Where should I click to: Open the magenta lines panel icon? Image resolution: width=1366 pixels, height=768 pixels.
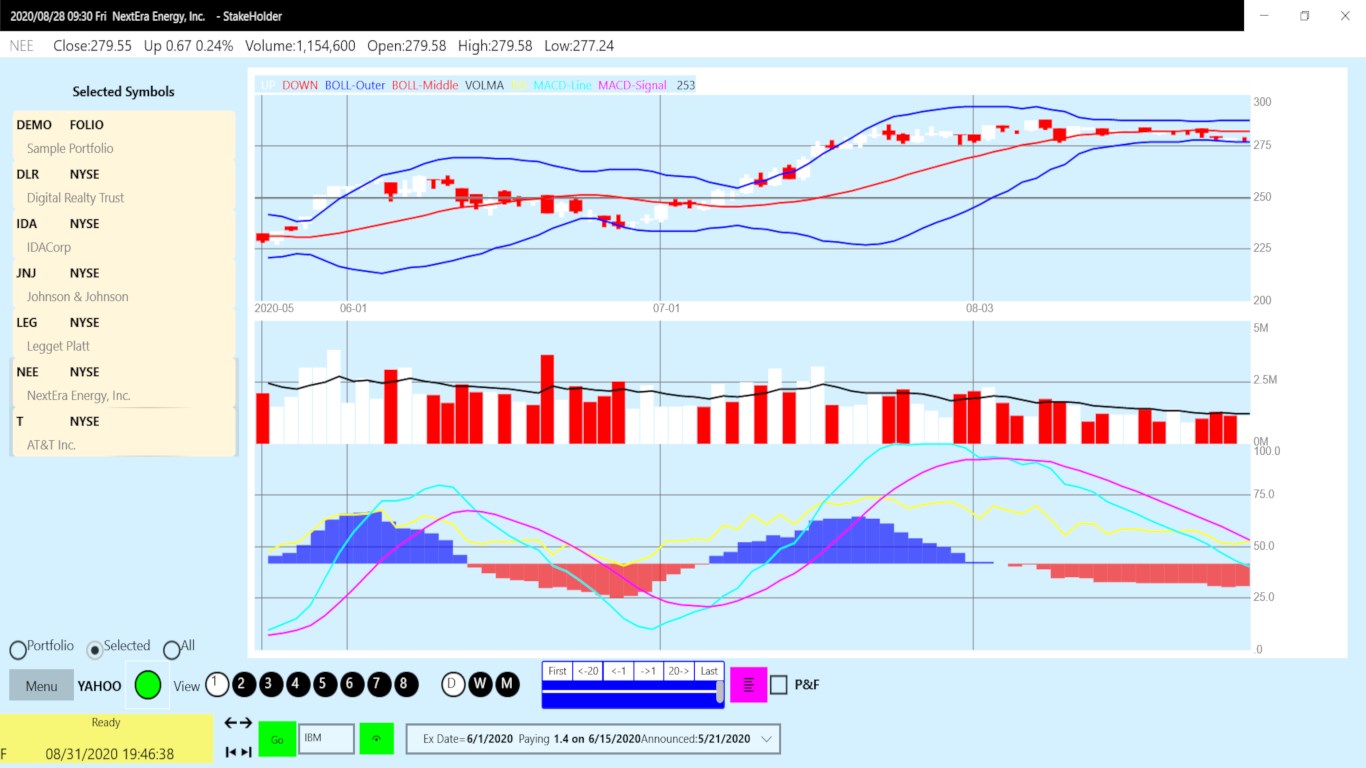pyautogui.click(x=749, y=685)
